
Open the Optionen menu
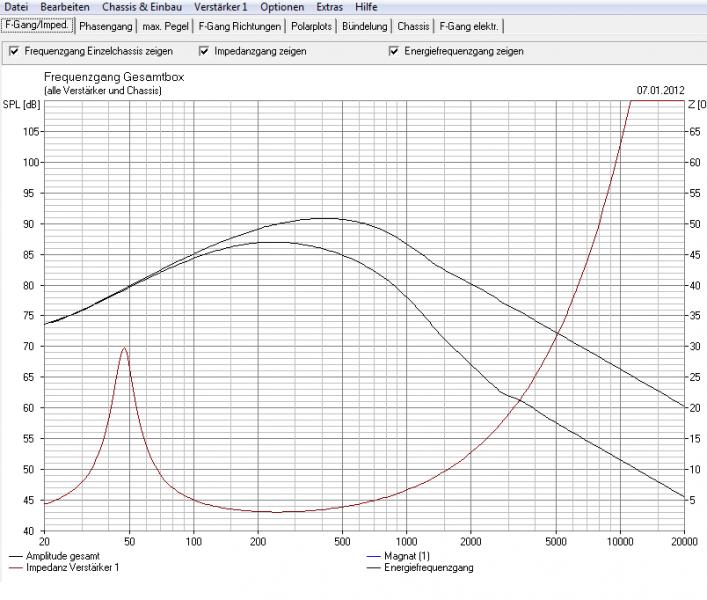click(x=282, y=7)
